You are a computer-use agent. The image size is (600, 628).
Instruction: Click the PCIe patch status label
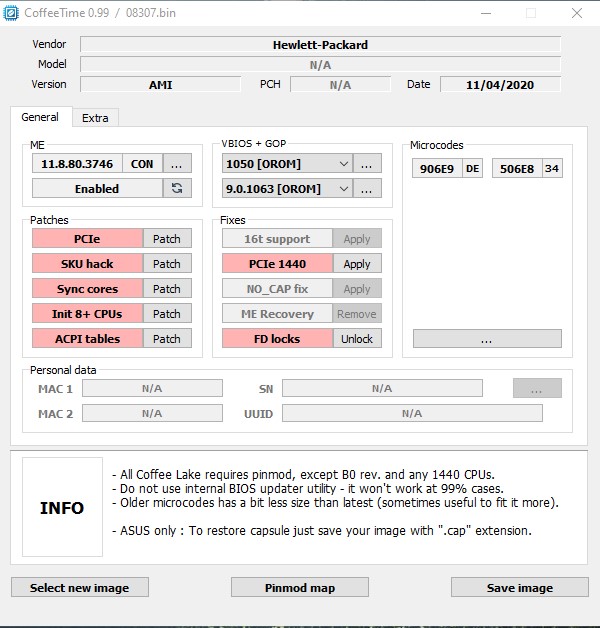point(87,239)
